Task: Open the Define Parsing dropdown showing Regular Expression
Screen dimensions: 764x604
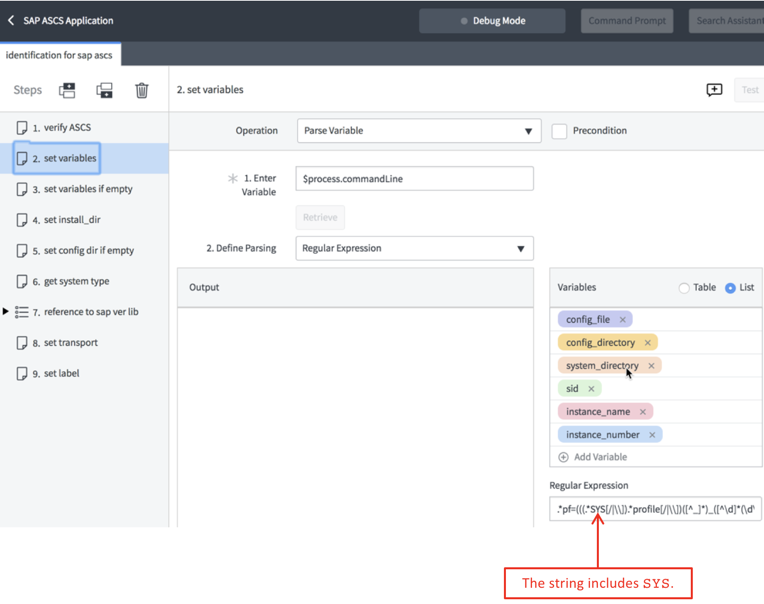Action: click(414, 248)
